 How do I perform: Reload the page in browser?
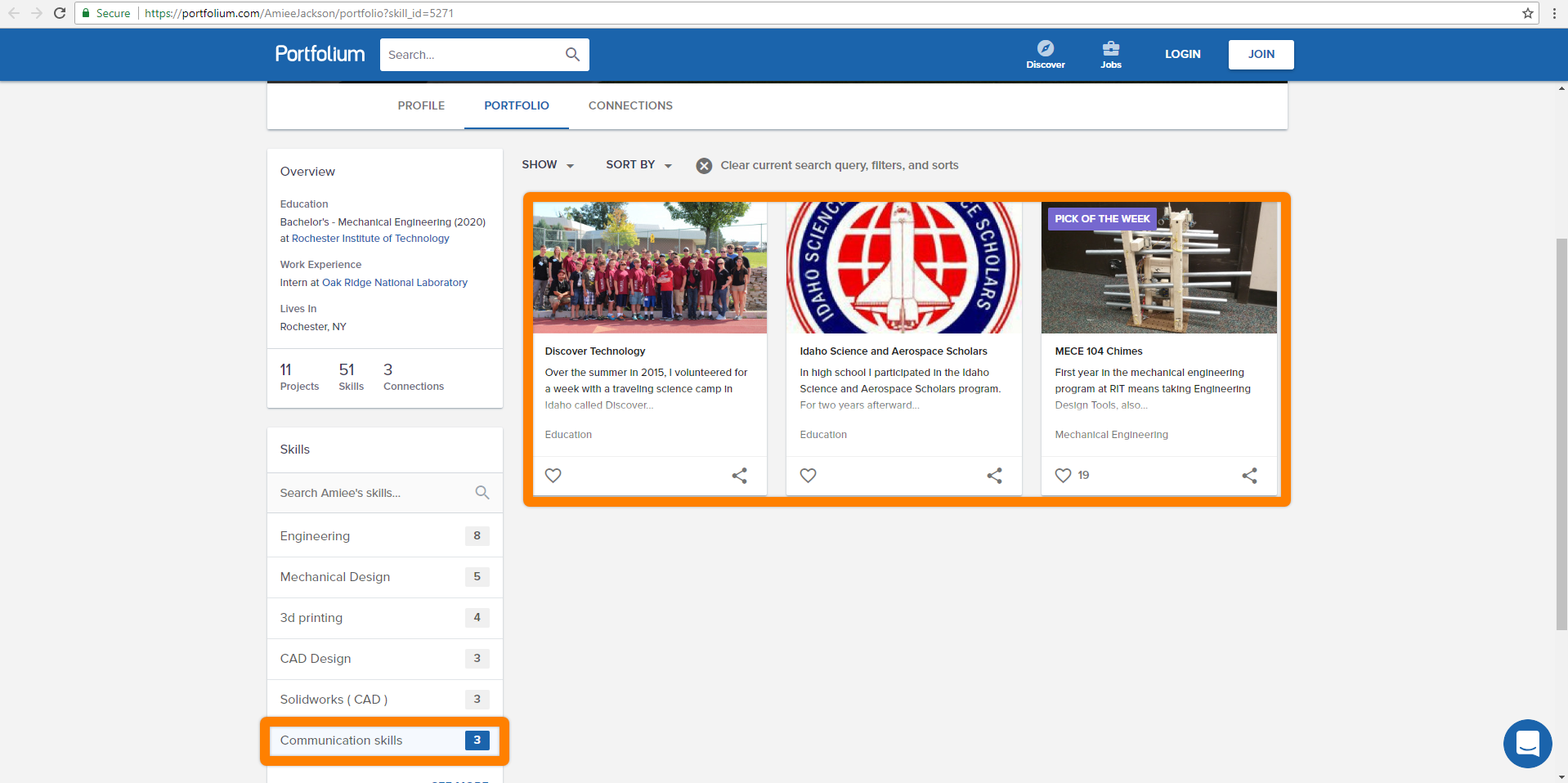[x=60, y=13]
